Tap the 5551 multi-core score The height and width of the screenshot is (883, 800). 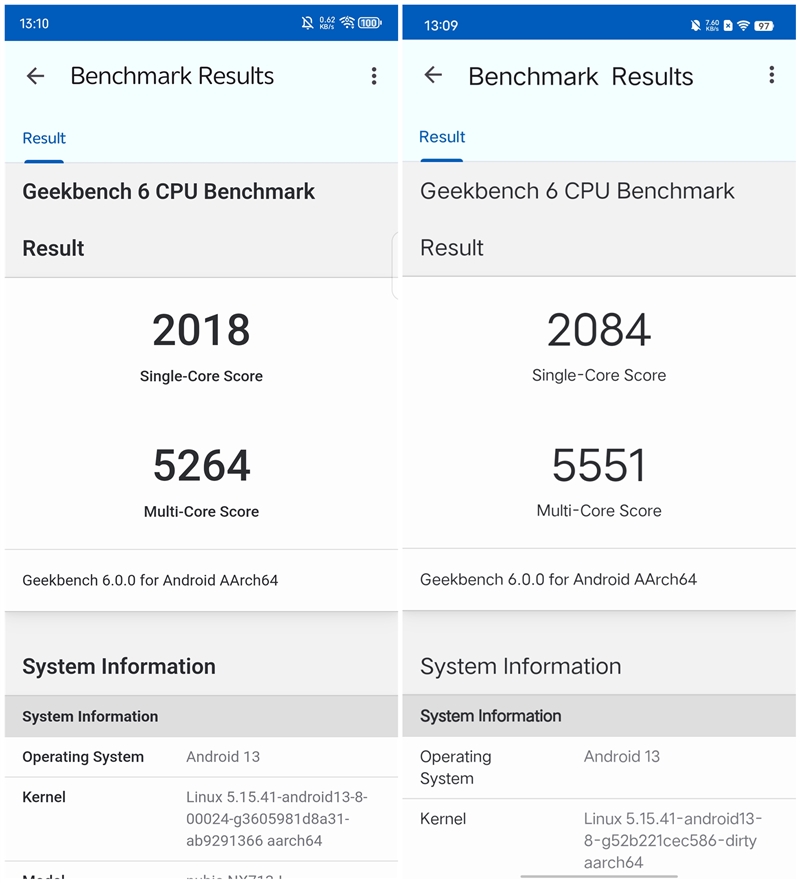tap(598, 466)
